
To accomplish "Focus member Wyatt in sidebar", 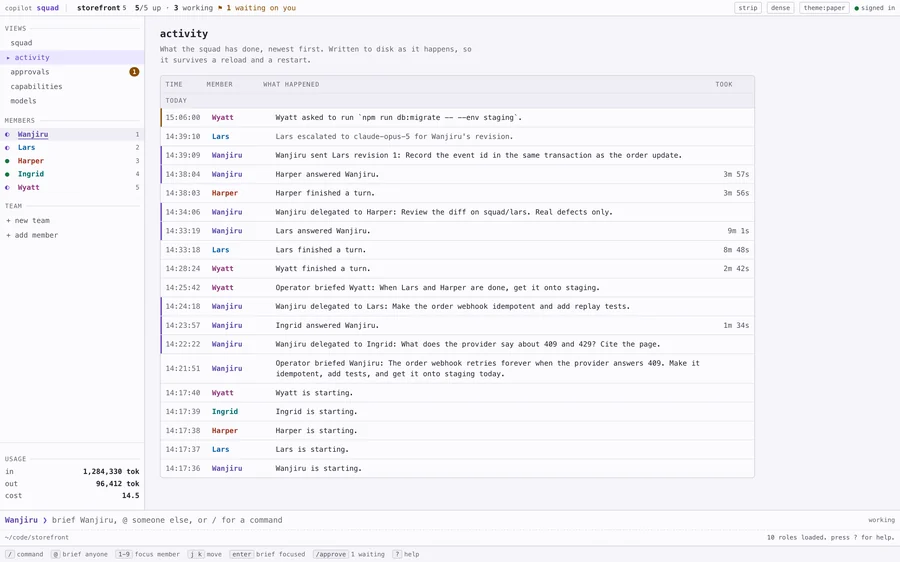I will point(72,188).
